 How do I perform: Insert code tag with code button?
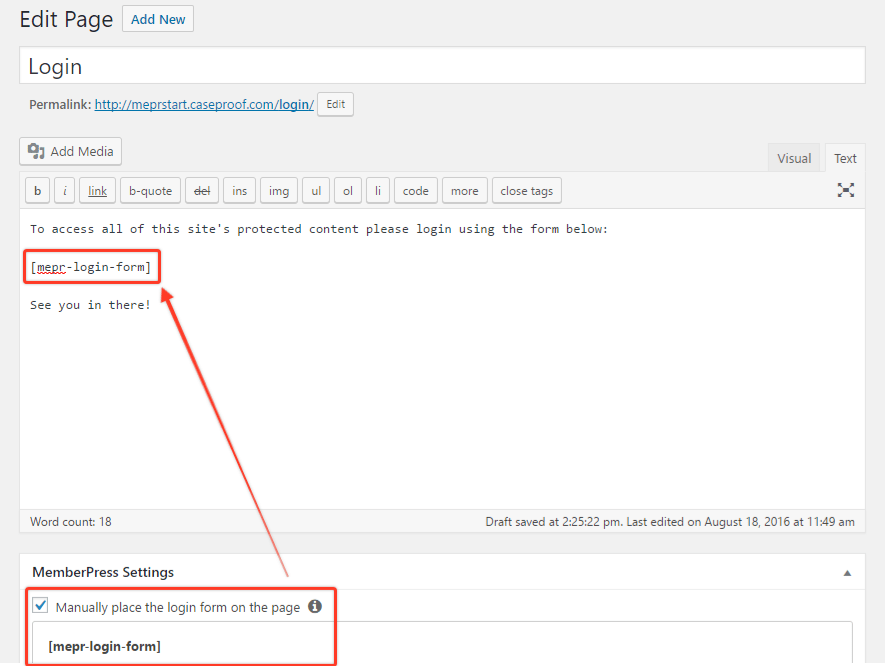pyautogui.click(x=415, y=191)
